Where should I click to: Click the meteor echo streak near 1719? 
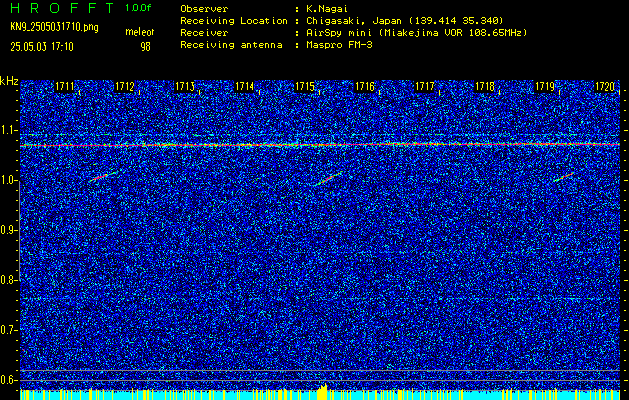point(564,177)
